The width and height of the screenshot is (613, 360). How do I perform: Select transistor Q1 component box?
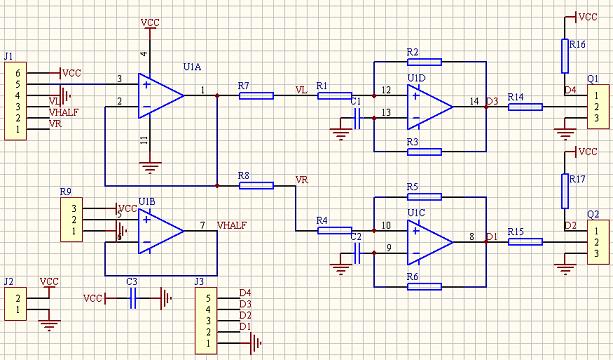click(x=598, y=106)
